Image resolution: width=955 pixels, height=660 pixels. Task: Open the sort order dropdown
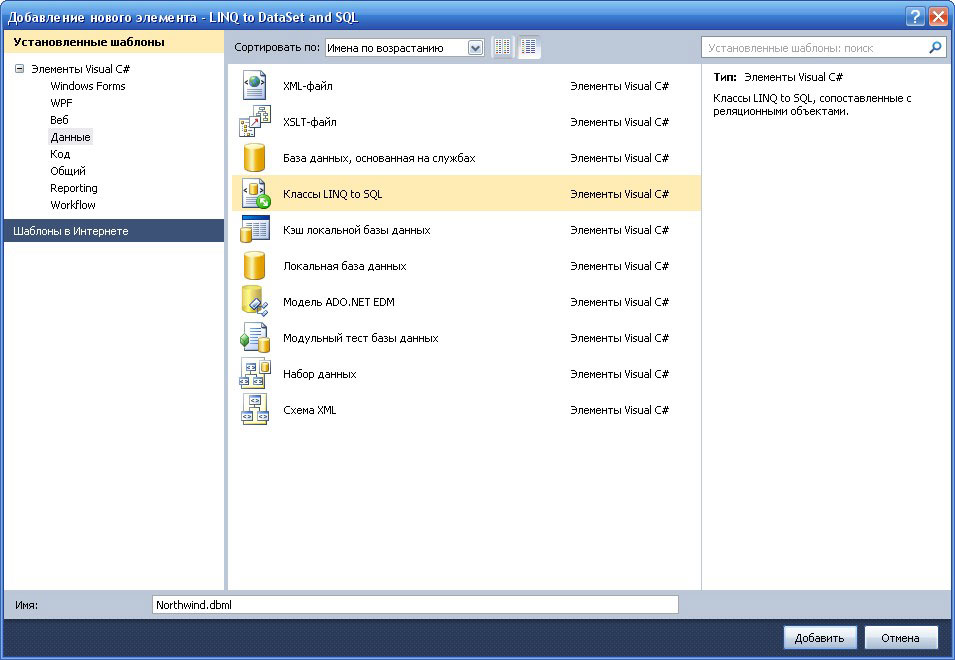click(475, 47)
